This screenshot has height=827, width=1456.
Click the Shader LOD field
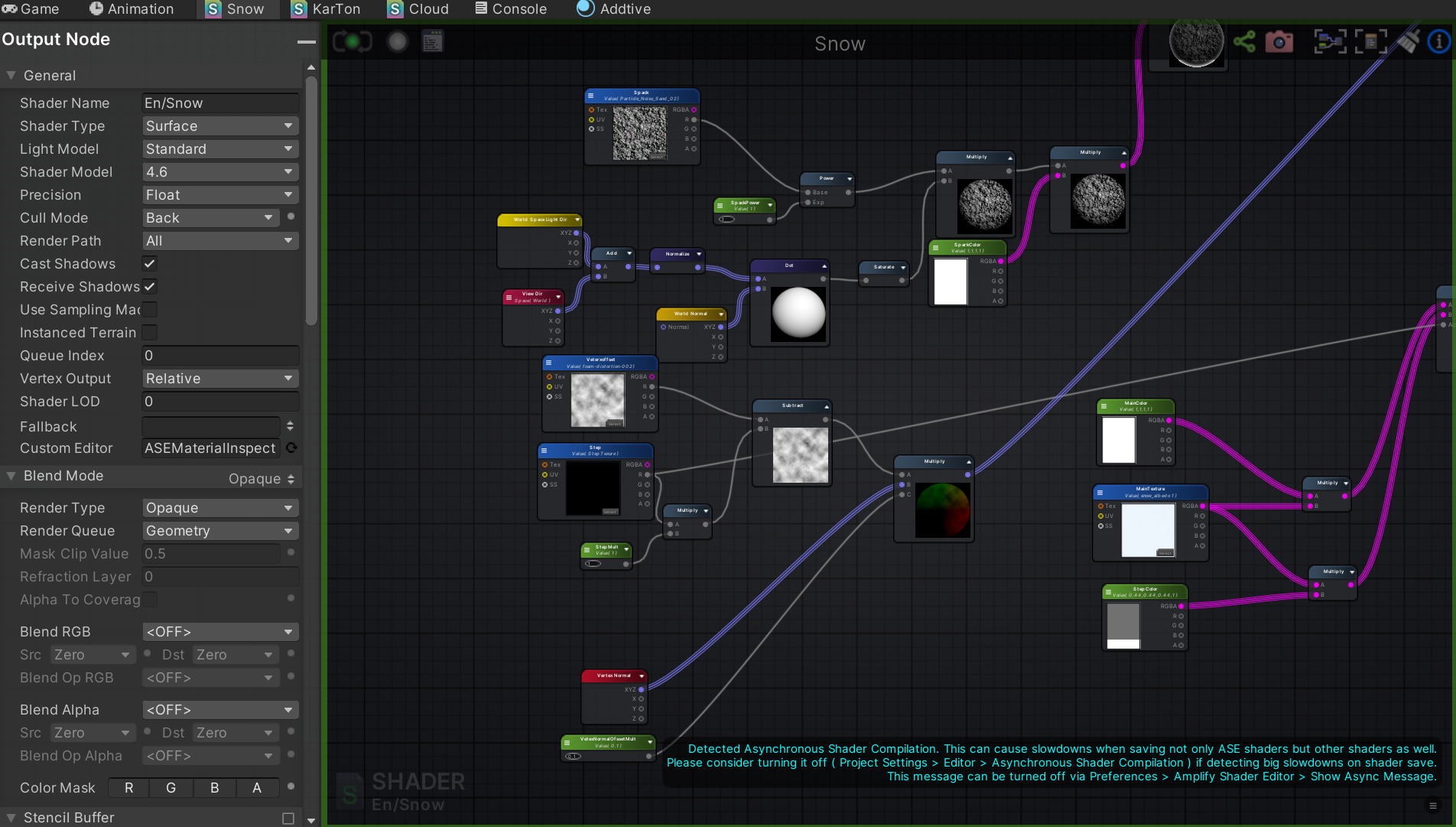(220, 402)
